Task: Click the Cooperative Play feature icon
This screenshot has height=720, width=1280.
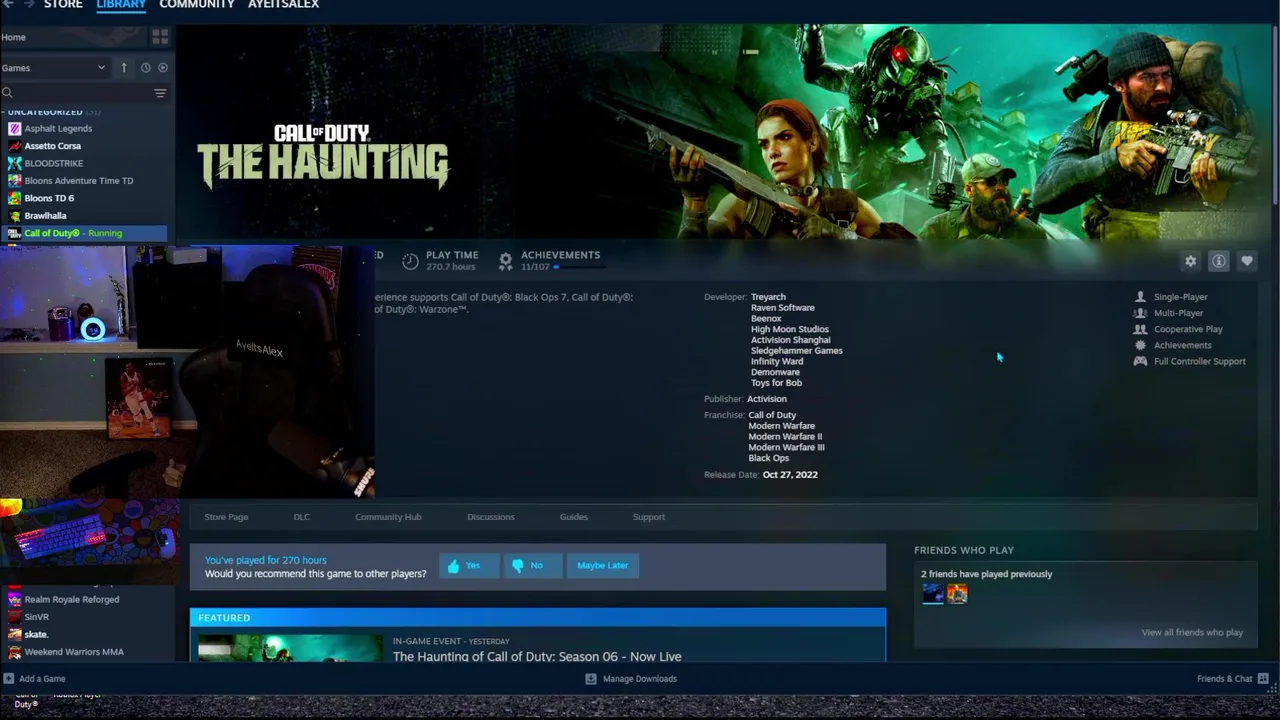Action: tap(1140, 329)
